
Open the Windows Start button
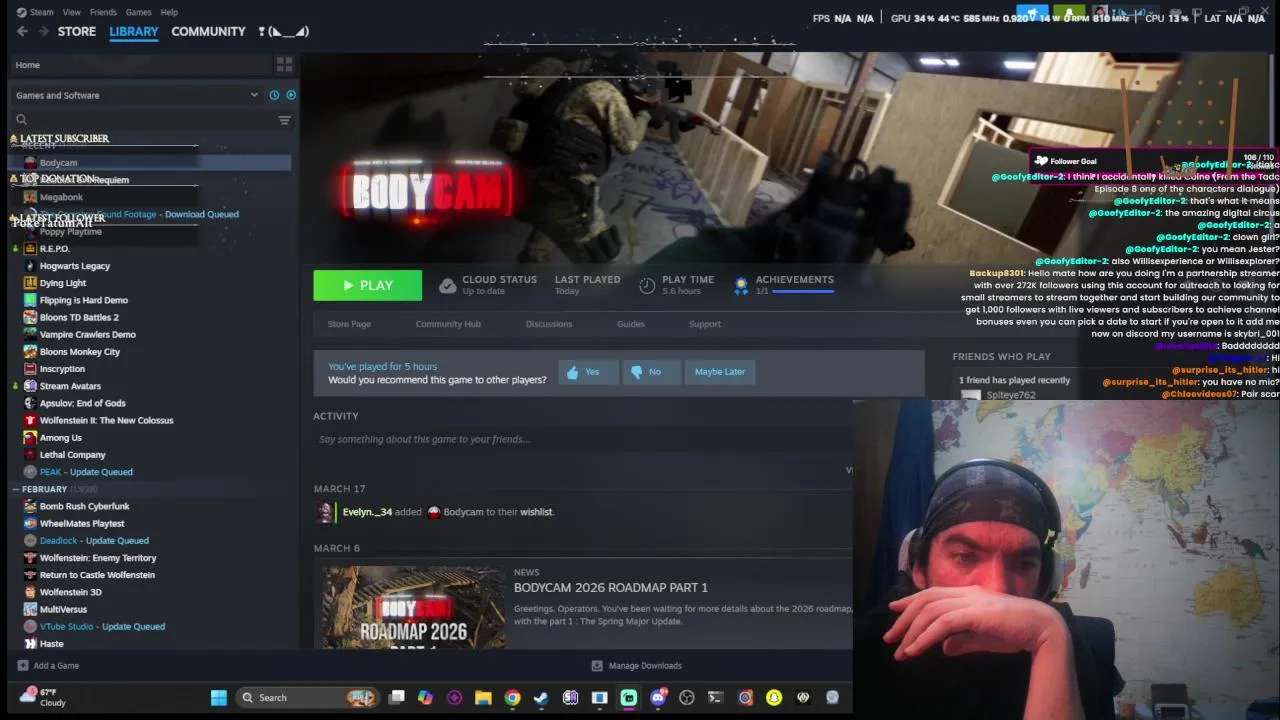(218, 698)
